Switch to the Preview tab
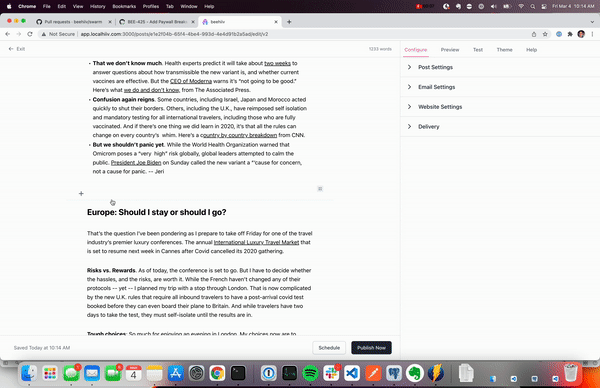Viewport: 600px width, 388px height. (x=450, y=50)
